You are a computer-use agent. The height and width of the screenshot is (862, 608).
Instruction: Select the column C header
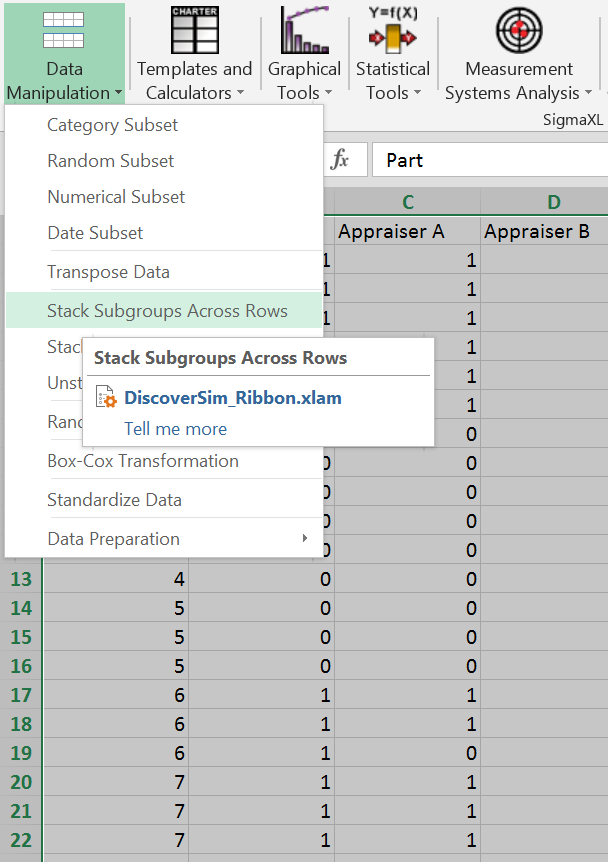tap(407, 203)
